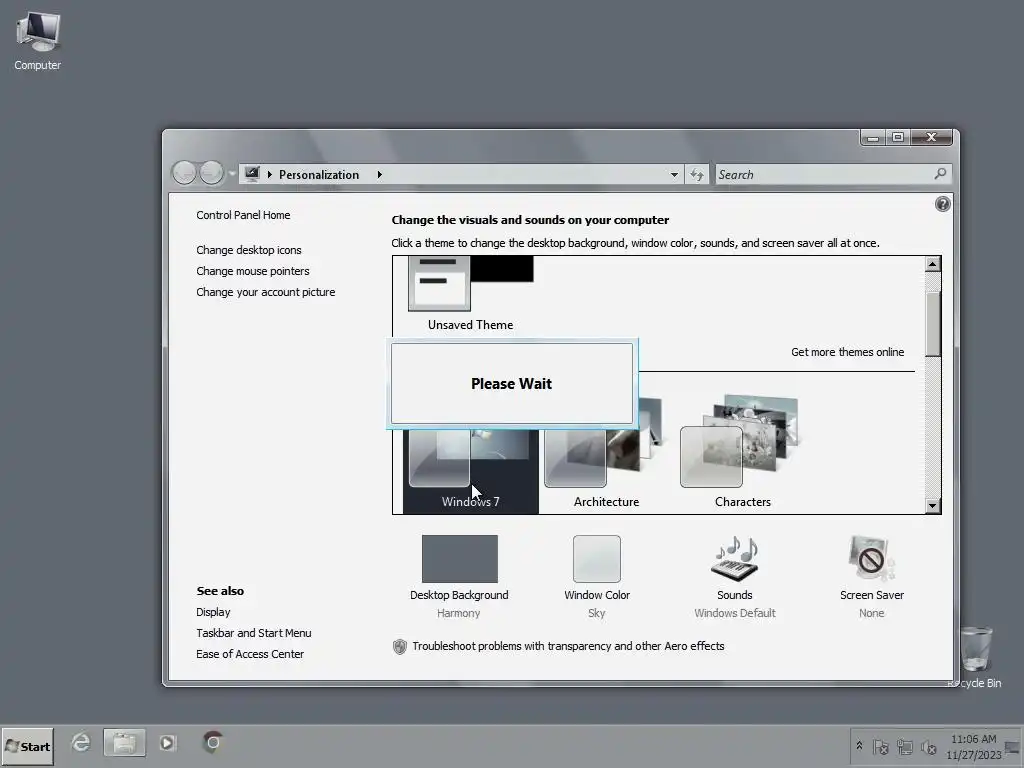Image resolution: width=1024 pixels, height=768 pixels.
Task: Launch Windows Media Player from taskbar
Action: point(168,743)
